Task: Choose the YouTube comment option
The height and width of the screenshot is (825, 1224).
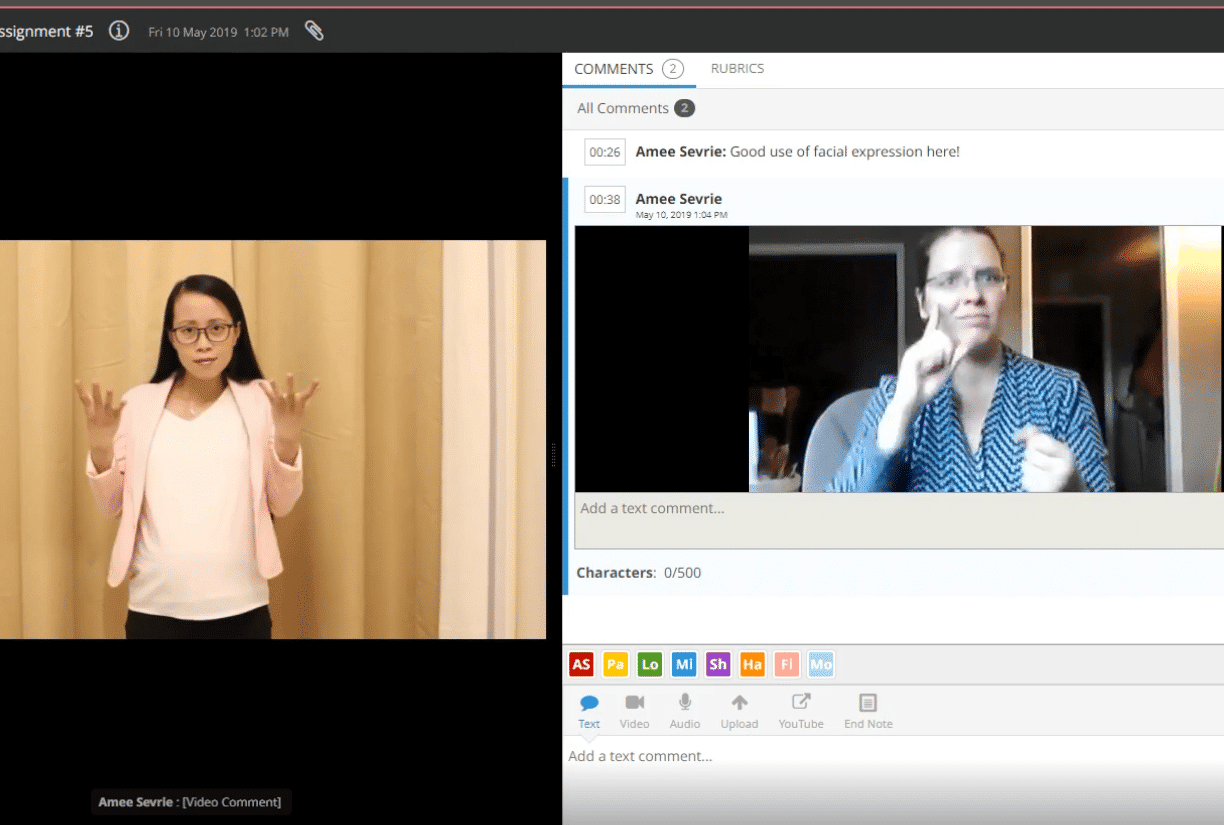Action: (x=801, y=712)
